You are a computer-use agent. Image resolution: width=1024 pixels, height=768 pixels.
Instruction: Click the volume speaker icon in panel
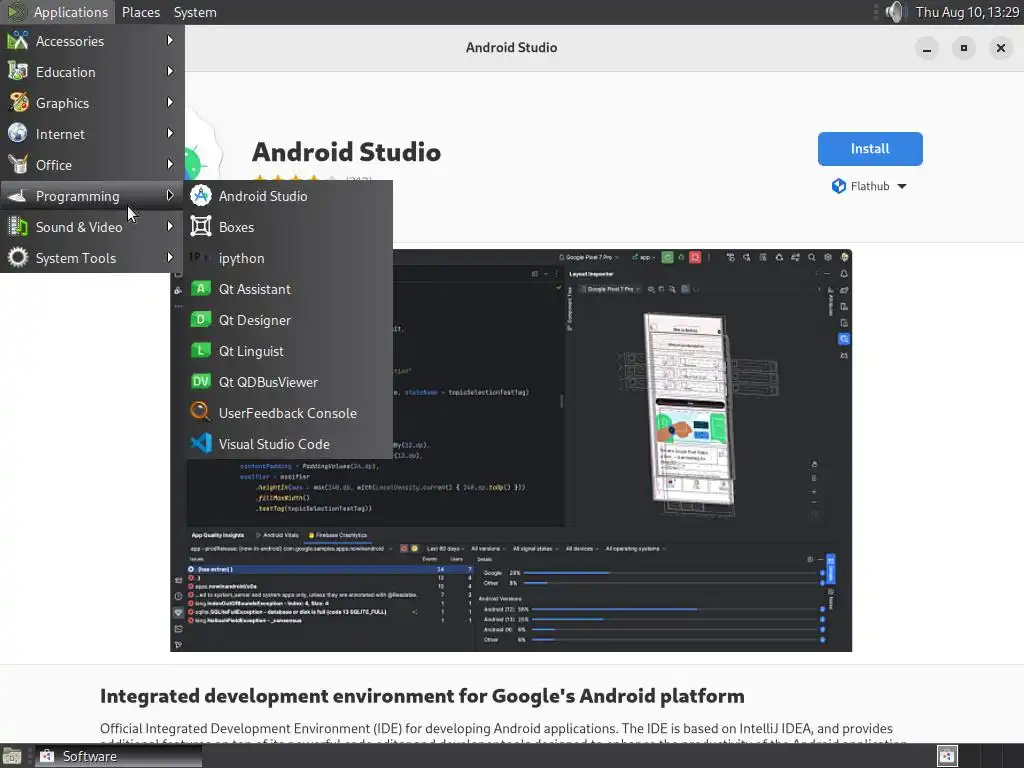pyautogui.click(x=896, y=12)
